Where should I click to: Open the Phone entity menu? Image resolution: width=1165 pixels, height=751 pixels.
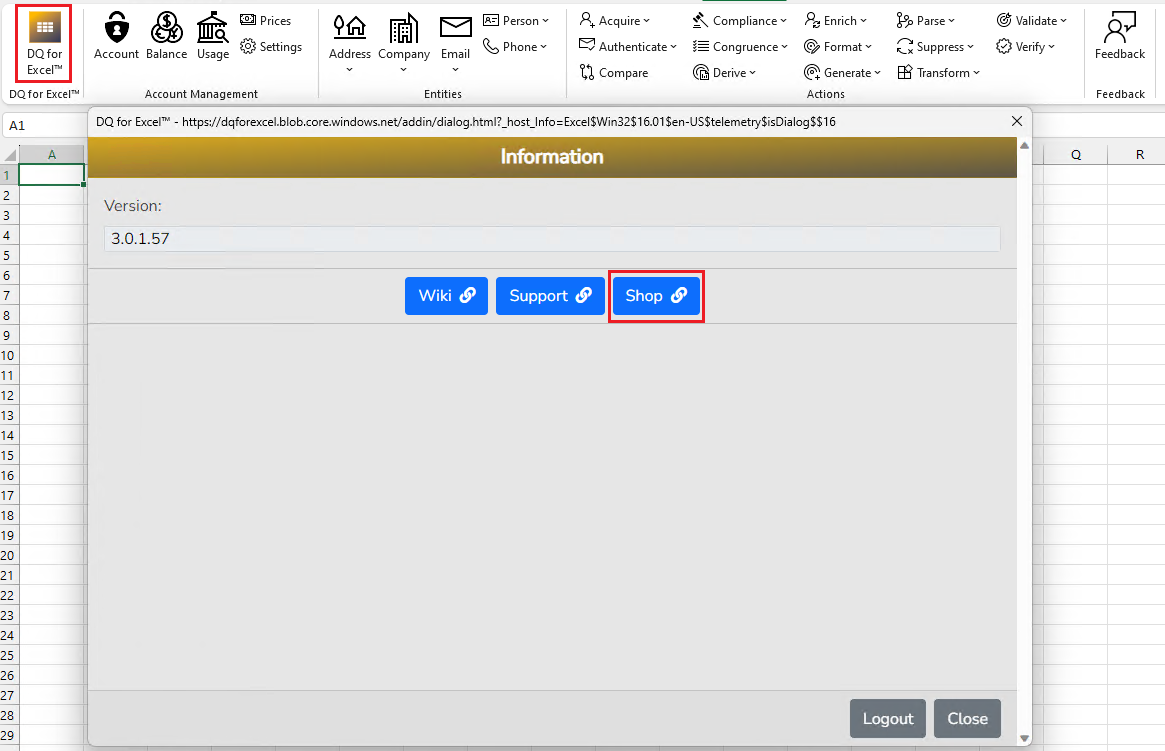click(515, 47)
